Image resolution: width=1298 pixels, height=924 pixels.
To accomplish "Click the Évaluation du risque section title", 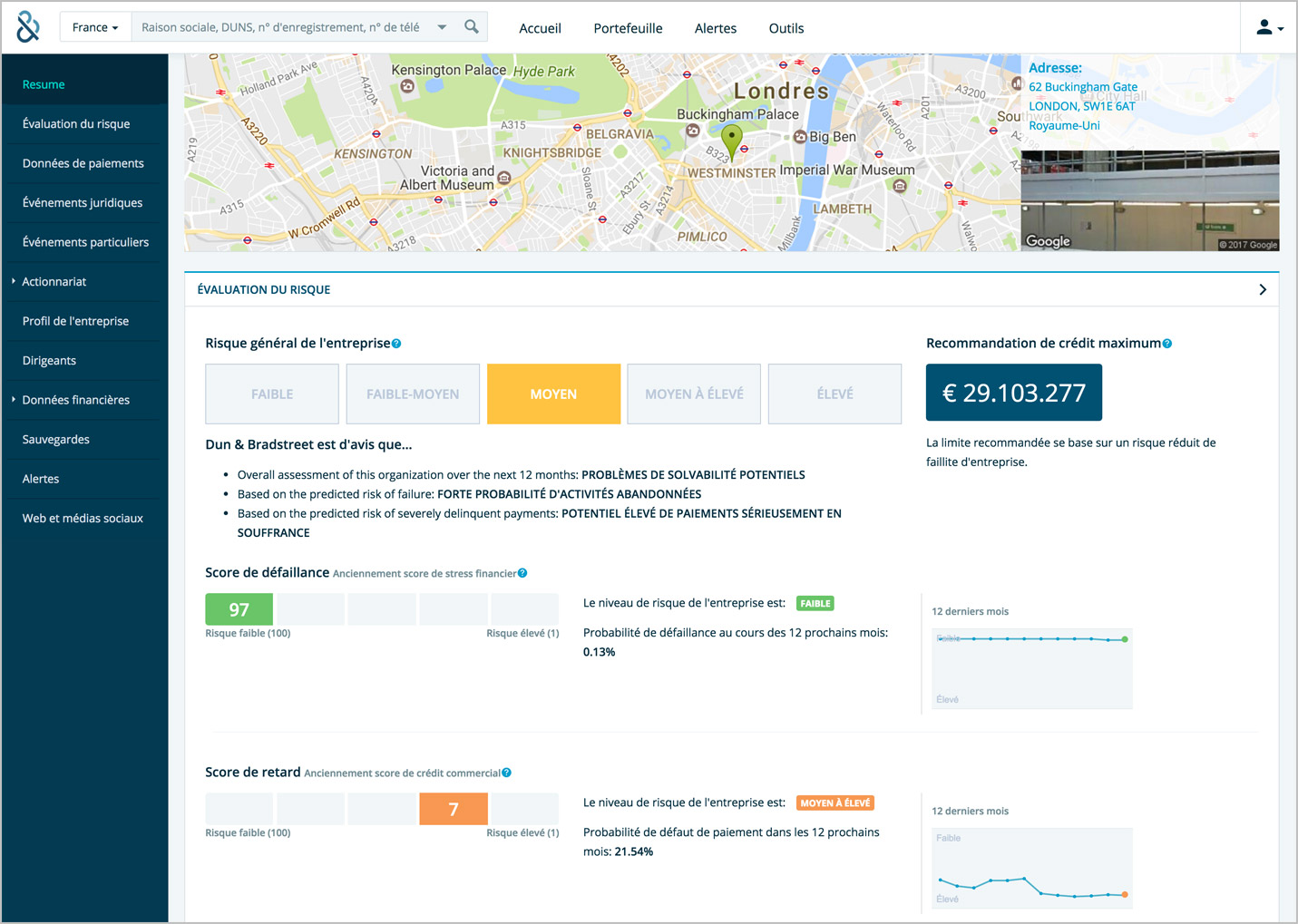I will (x=264, y=289).
